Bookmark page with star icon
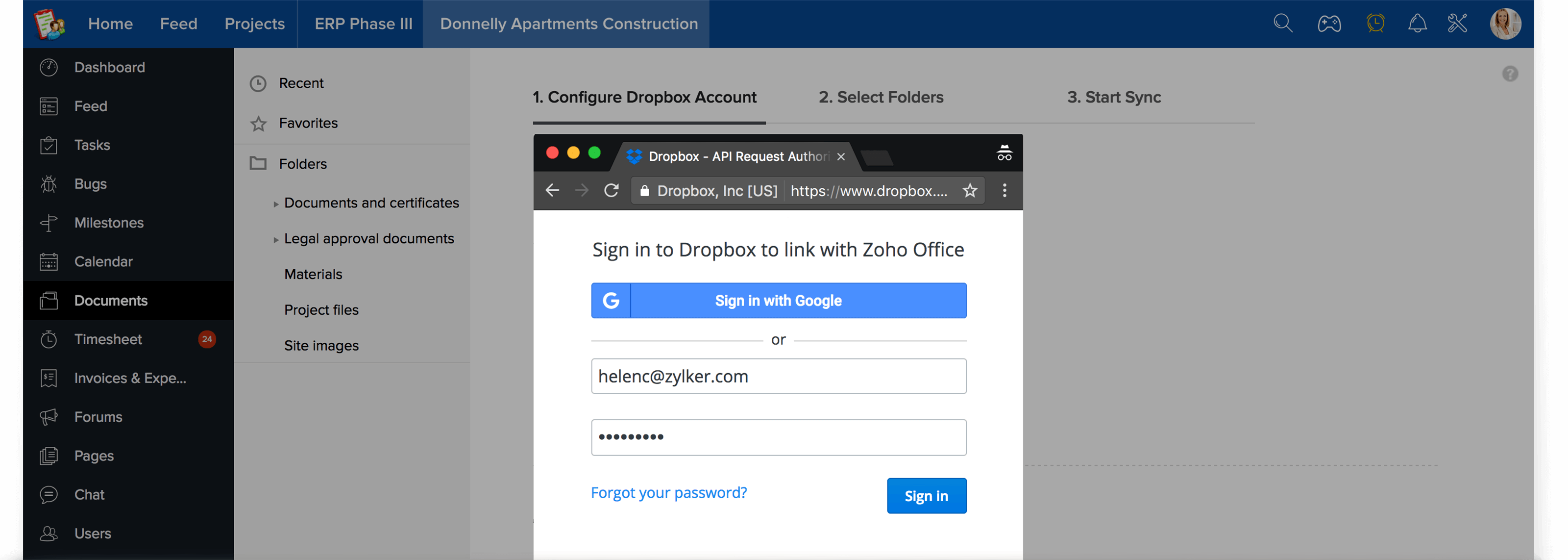The height and width of the screenshot is (560, 1568). pos(970,191)
